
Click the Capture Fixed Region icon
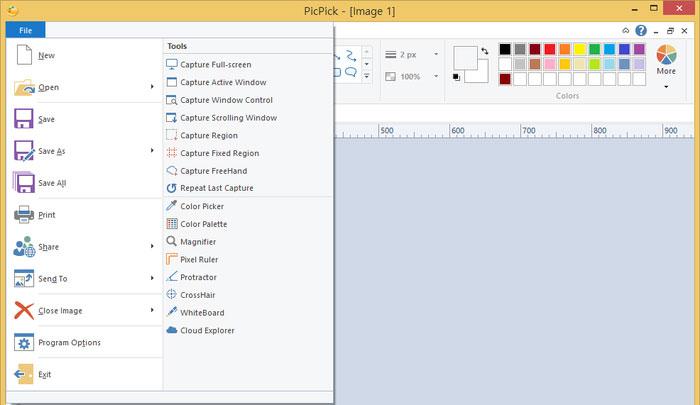(171, 153)
